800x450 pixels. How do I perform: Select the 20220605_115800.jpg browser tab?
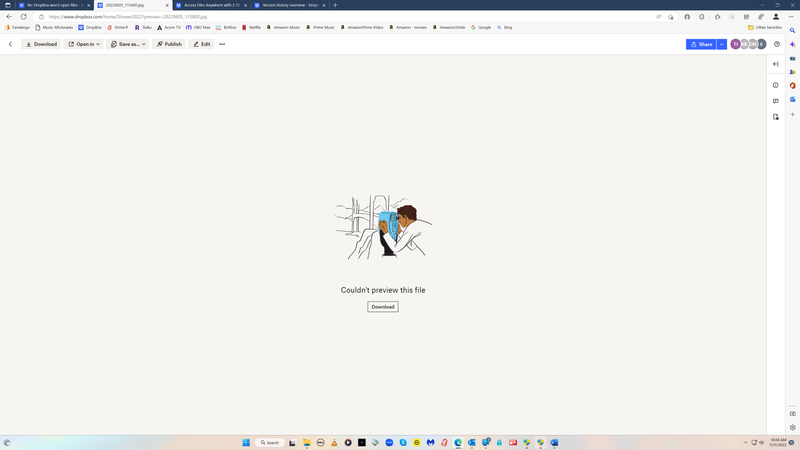click(x=133, y=5)
